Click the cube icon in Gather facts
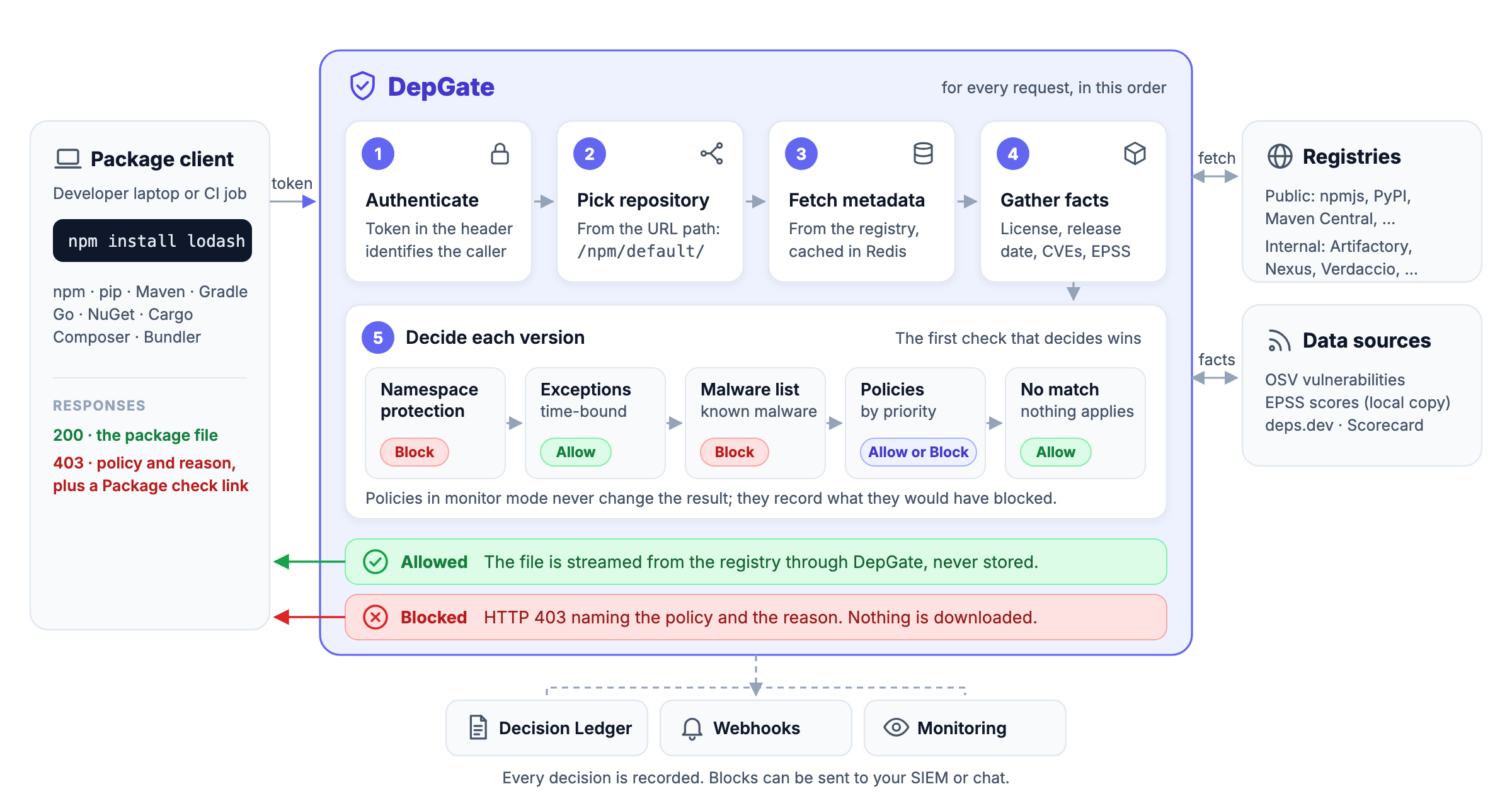 (x=1135, y=154)
